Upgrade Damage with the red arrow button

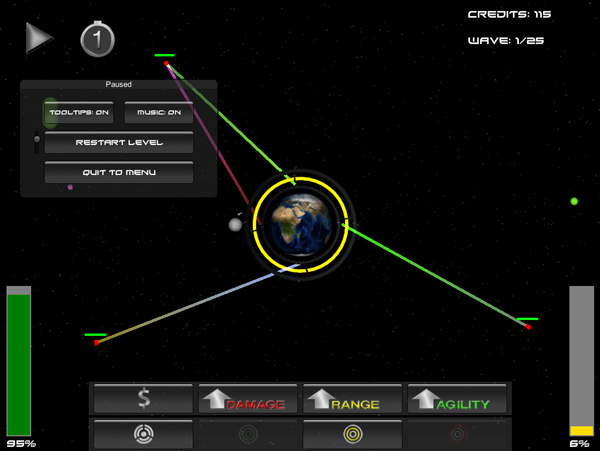tap(247, 399)
